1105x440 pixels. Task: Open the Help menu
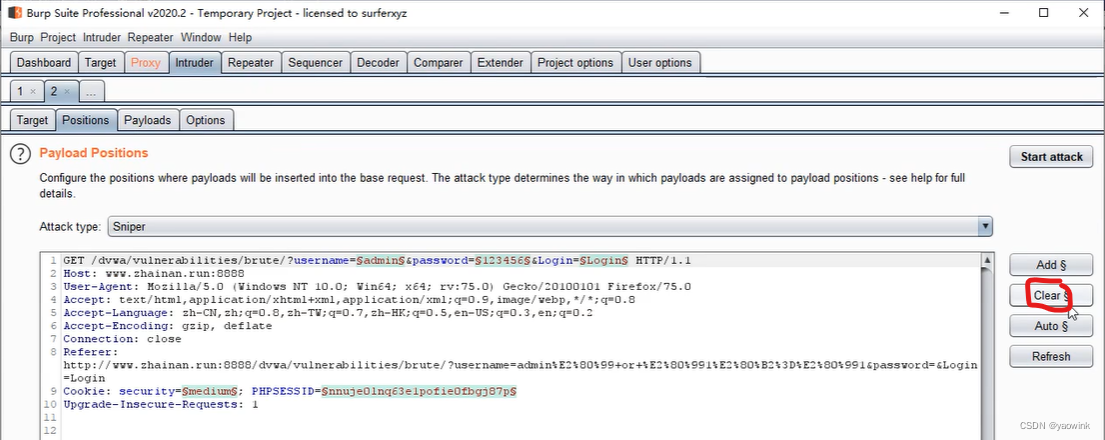point(240,37)
